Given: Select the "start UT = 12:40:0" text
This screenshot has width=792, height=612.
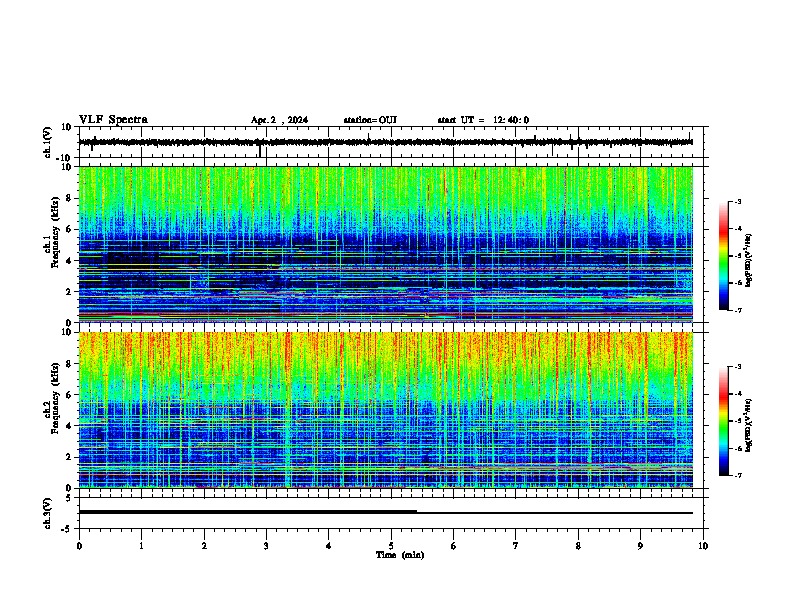Looking at the screenshot, I should (483, 120).
